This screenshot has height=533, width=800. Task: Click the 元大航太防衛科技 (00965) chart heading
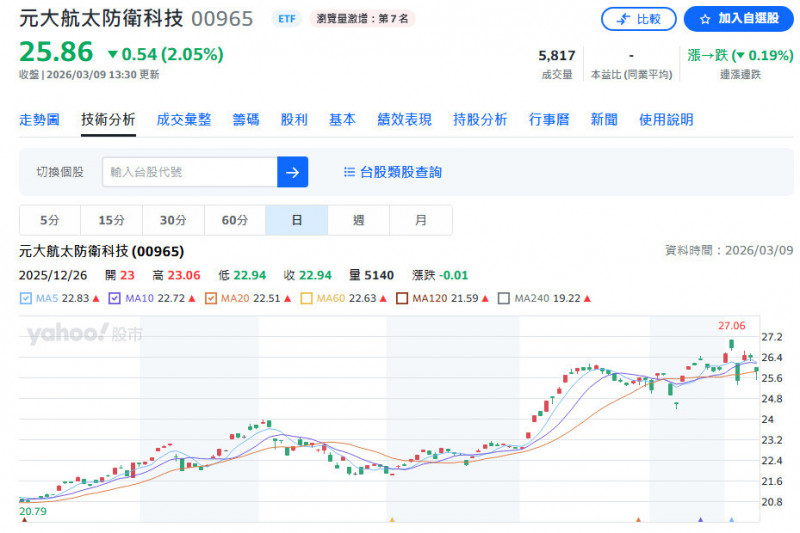click(102, 251)
